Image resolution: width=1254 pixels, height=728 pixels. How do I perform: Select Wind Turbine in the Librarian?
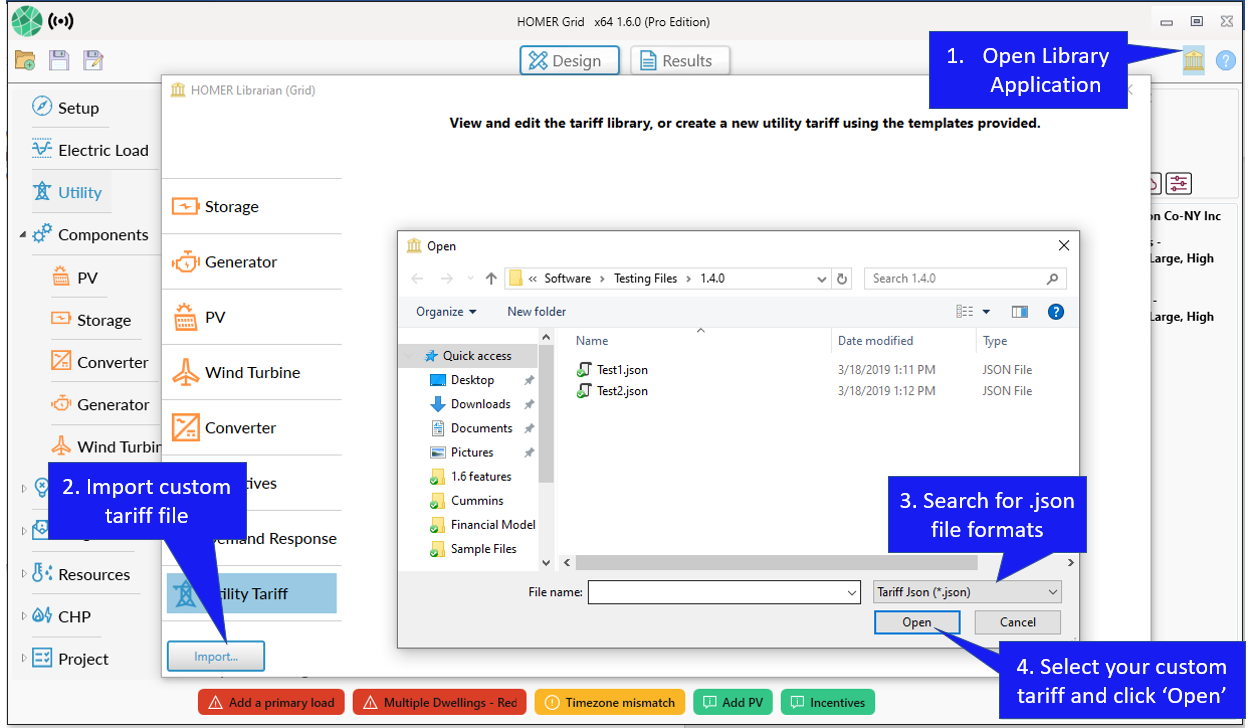tap(251, 372)
